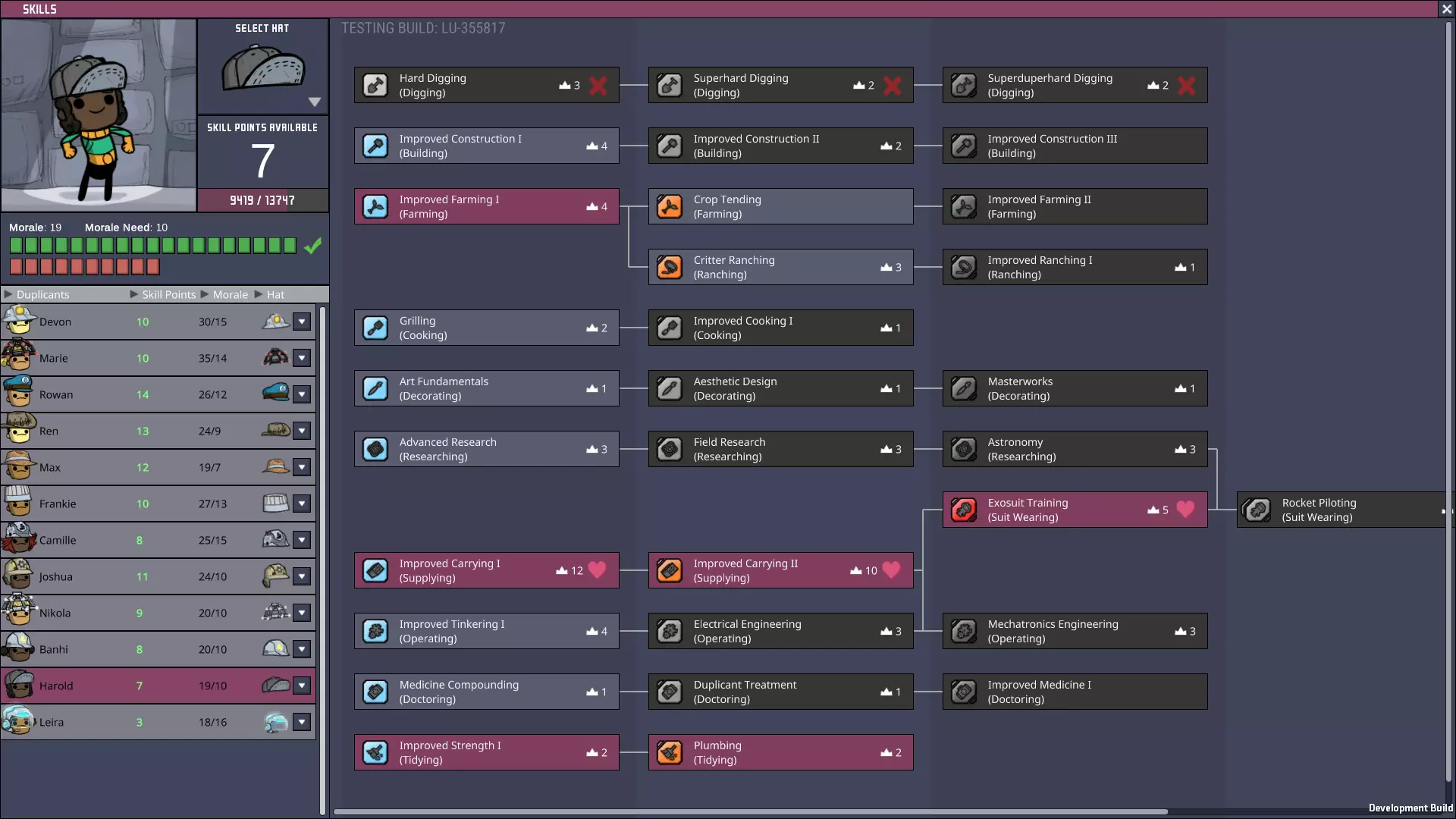Click the Critter Ranching skill icon

(x=670, y=267)
